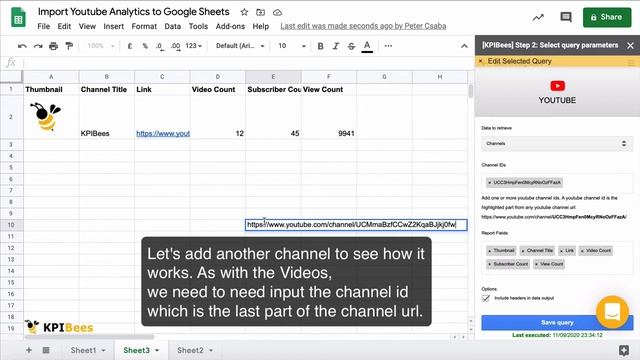
Task: Add a new sheet with plus icon
Action: [29, 350]
